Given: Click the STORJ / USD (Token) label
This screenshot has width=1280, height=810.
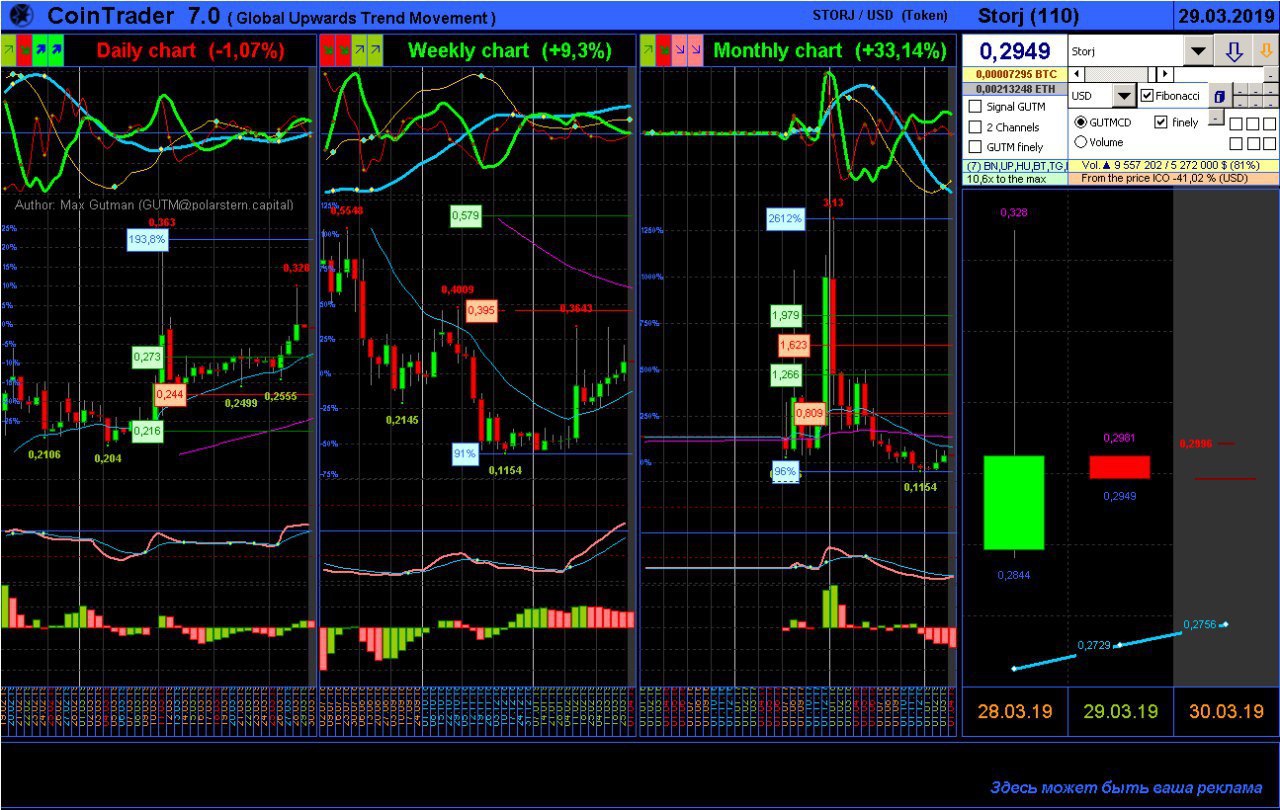Looking at the screenshot, I should [878, 15].
